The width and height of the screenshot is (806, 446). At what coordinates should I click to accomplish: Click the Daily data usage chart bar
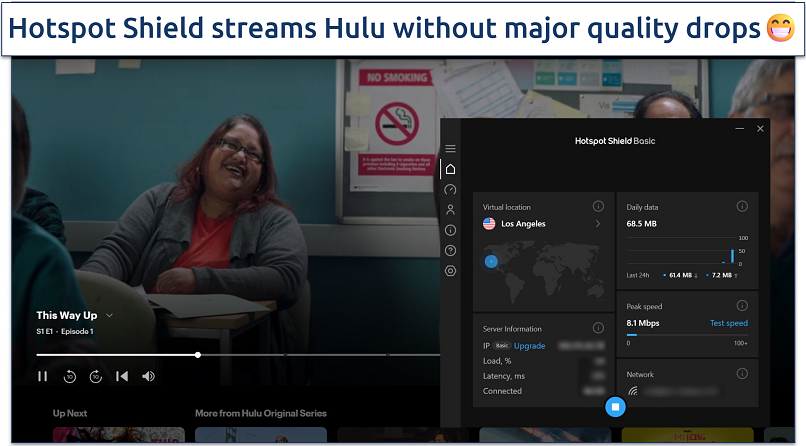click(x=732, y=256)
